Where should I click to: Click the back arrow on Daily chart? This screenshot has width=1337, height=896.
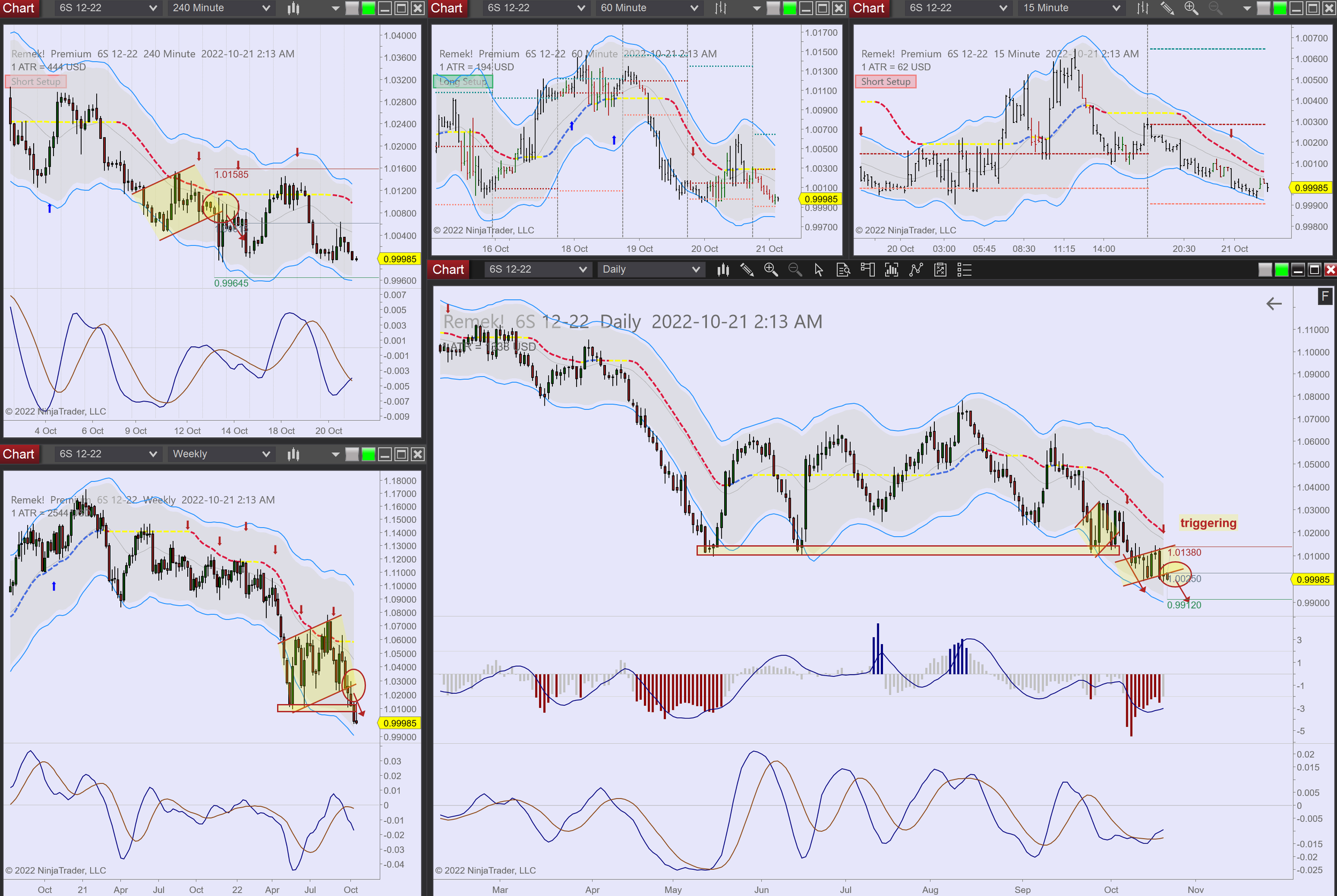(1274, 304)
